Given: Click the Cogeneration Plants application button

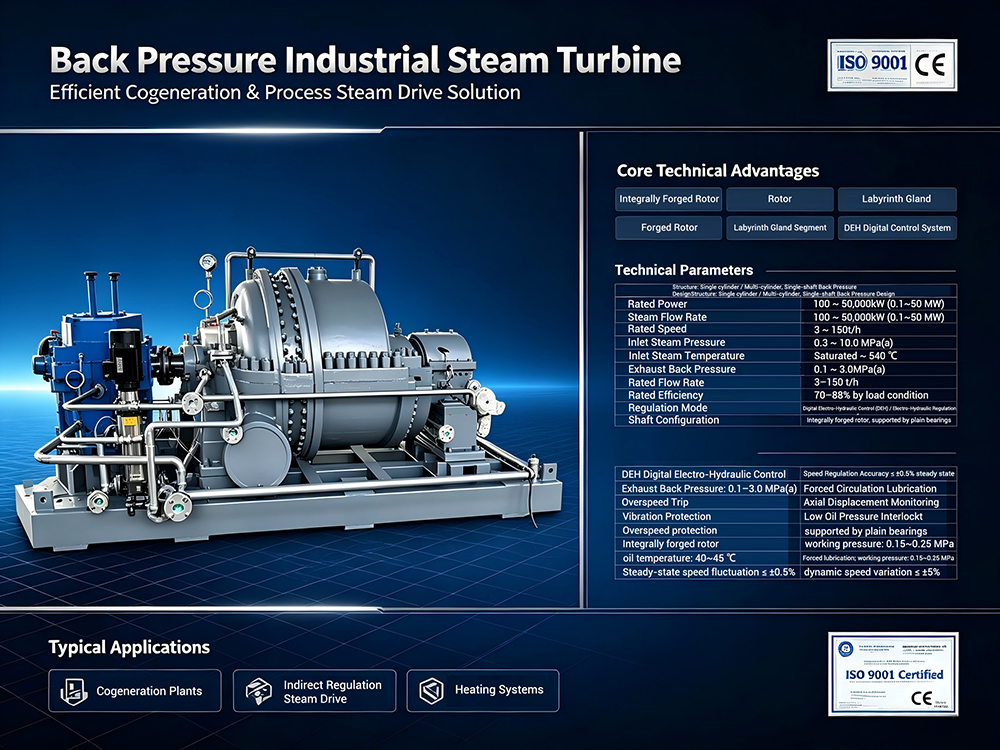Looking at the screenshot, I should click(135, 691).
